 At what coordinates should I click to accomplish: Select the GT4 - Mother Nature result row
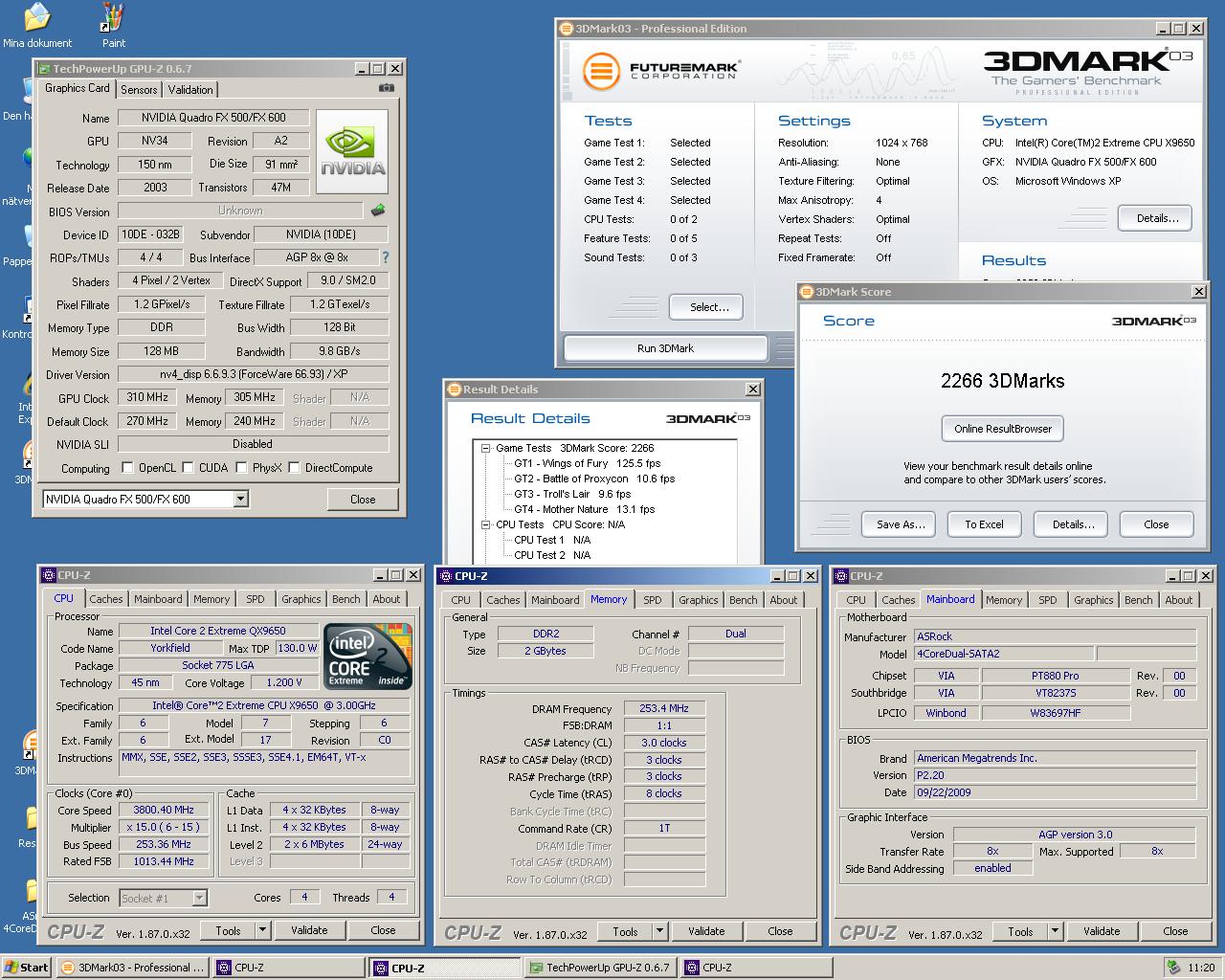coord(584,509)
